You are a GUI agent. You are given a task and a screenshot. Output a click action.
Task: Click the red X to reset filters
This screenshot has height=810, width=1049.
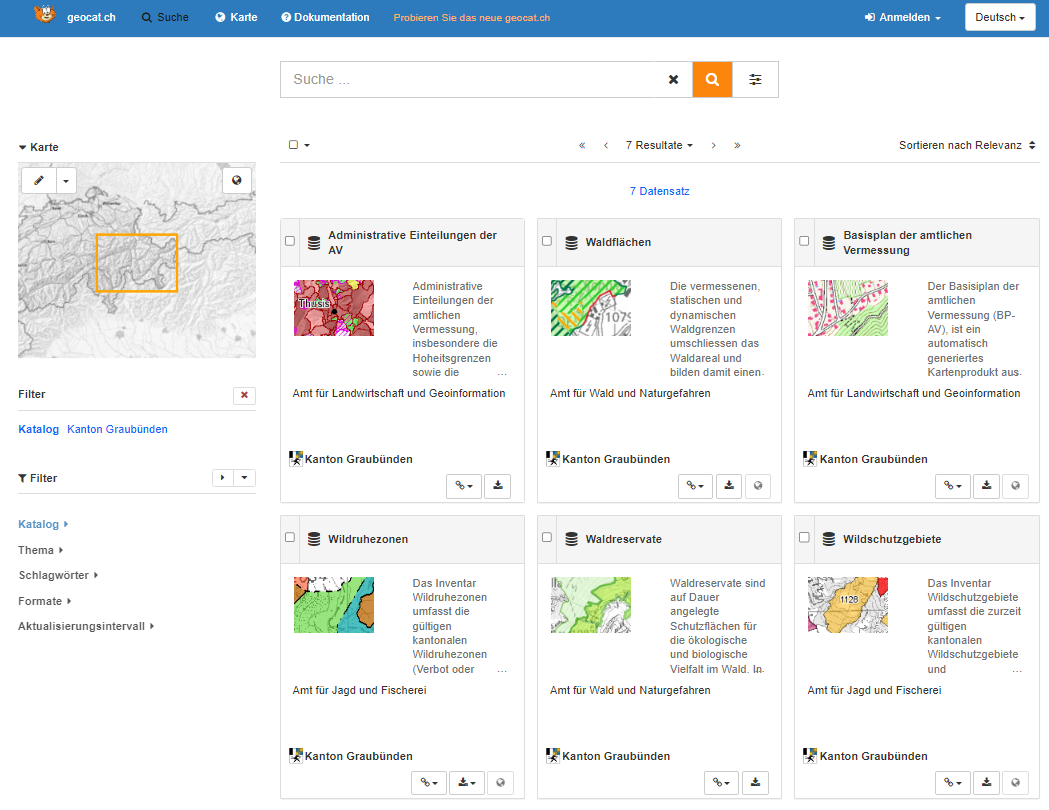244,395
